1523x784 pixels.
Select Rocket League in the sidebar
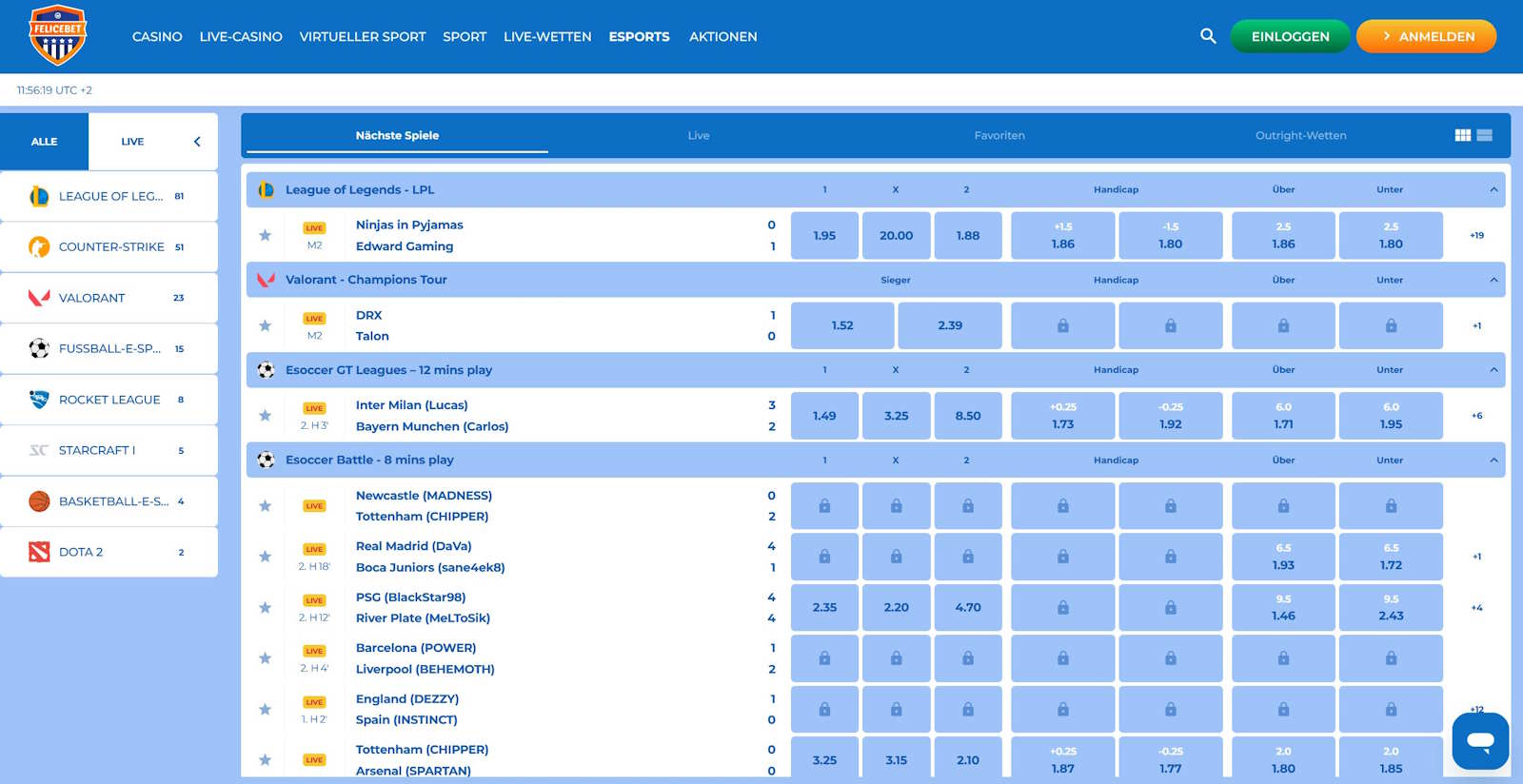coord(109,400)
